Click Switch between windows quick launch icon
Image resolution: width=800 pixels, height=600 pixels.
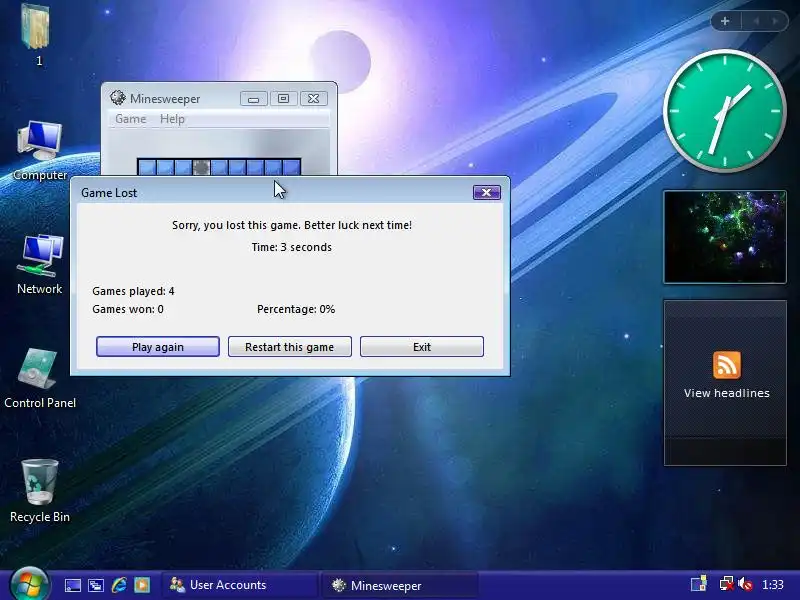[x=96, y=585]
